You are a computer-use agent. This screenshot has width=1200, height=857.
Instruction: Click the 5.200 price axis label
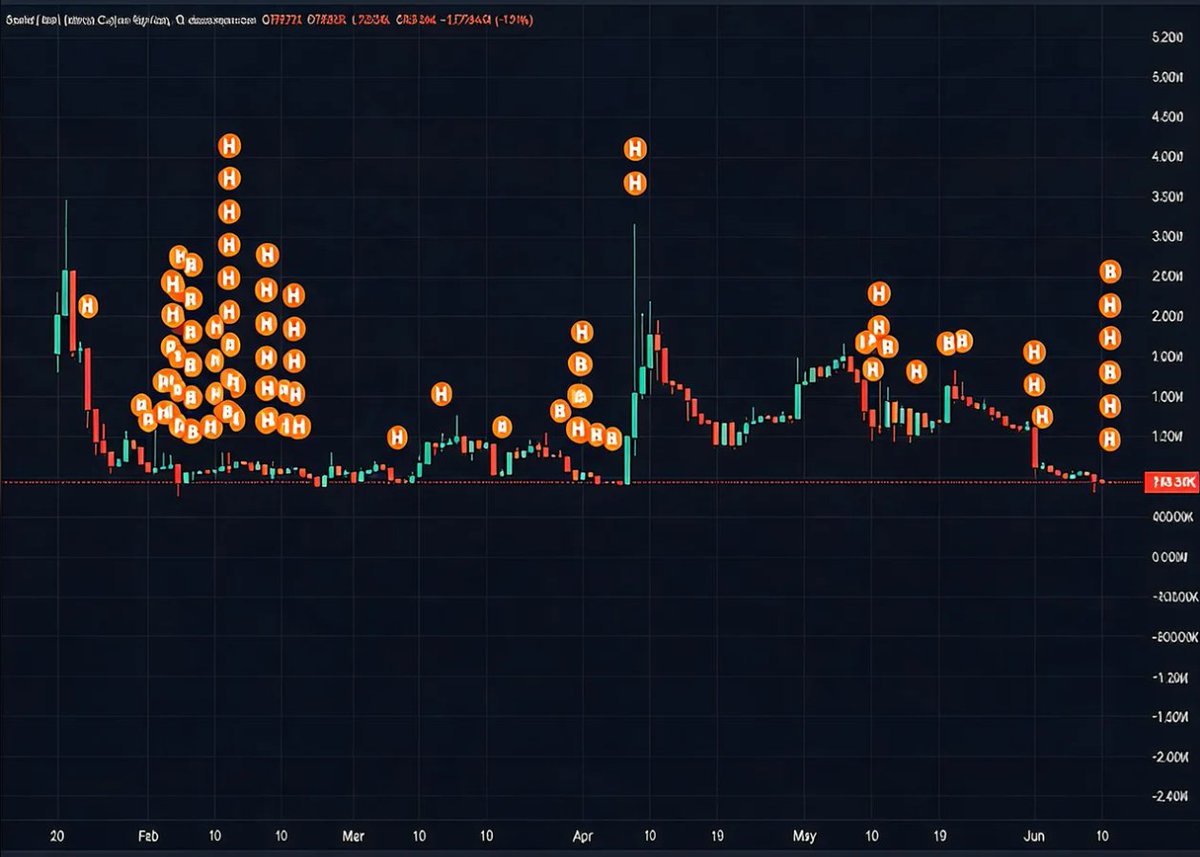1167,37
